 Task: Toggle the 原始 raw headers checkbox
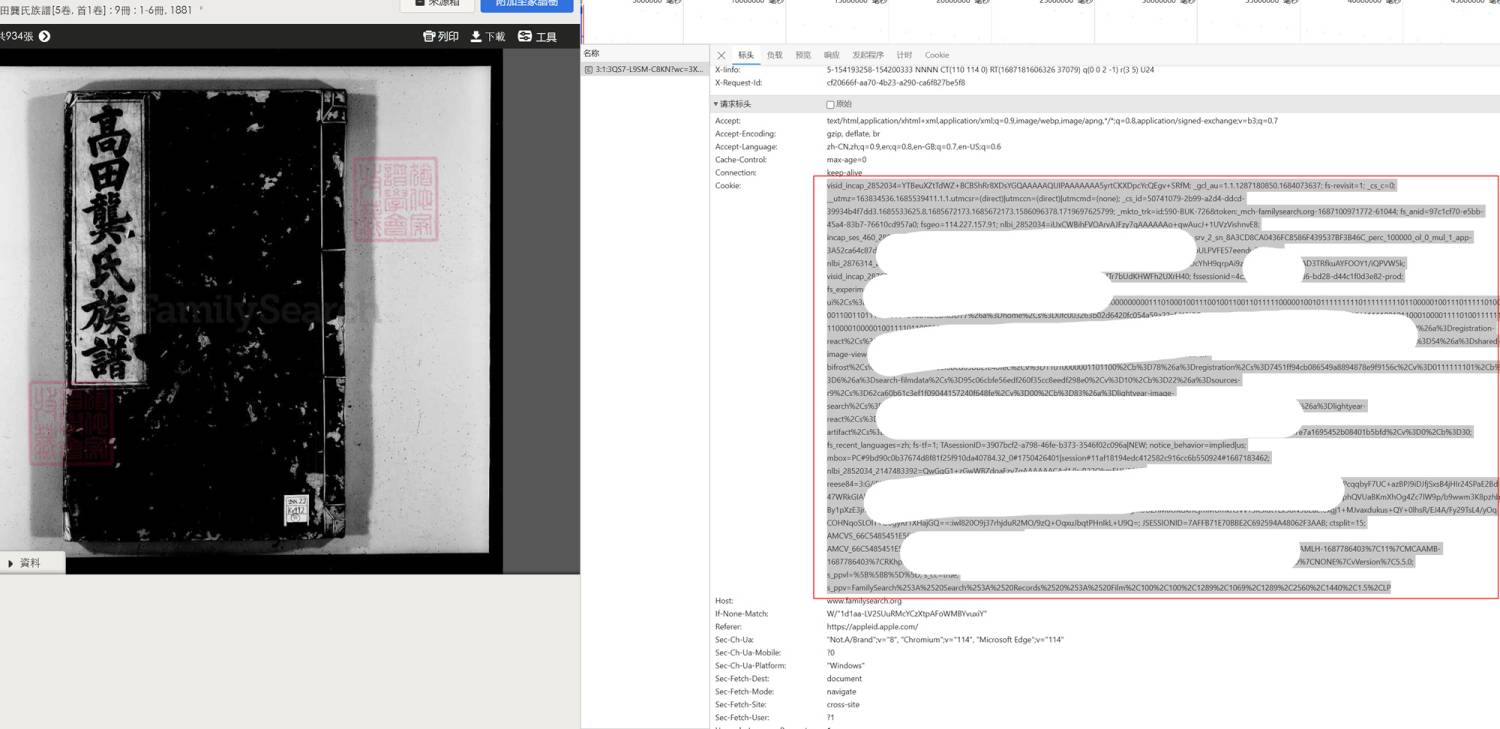(x=830, y=104)
